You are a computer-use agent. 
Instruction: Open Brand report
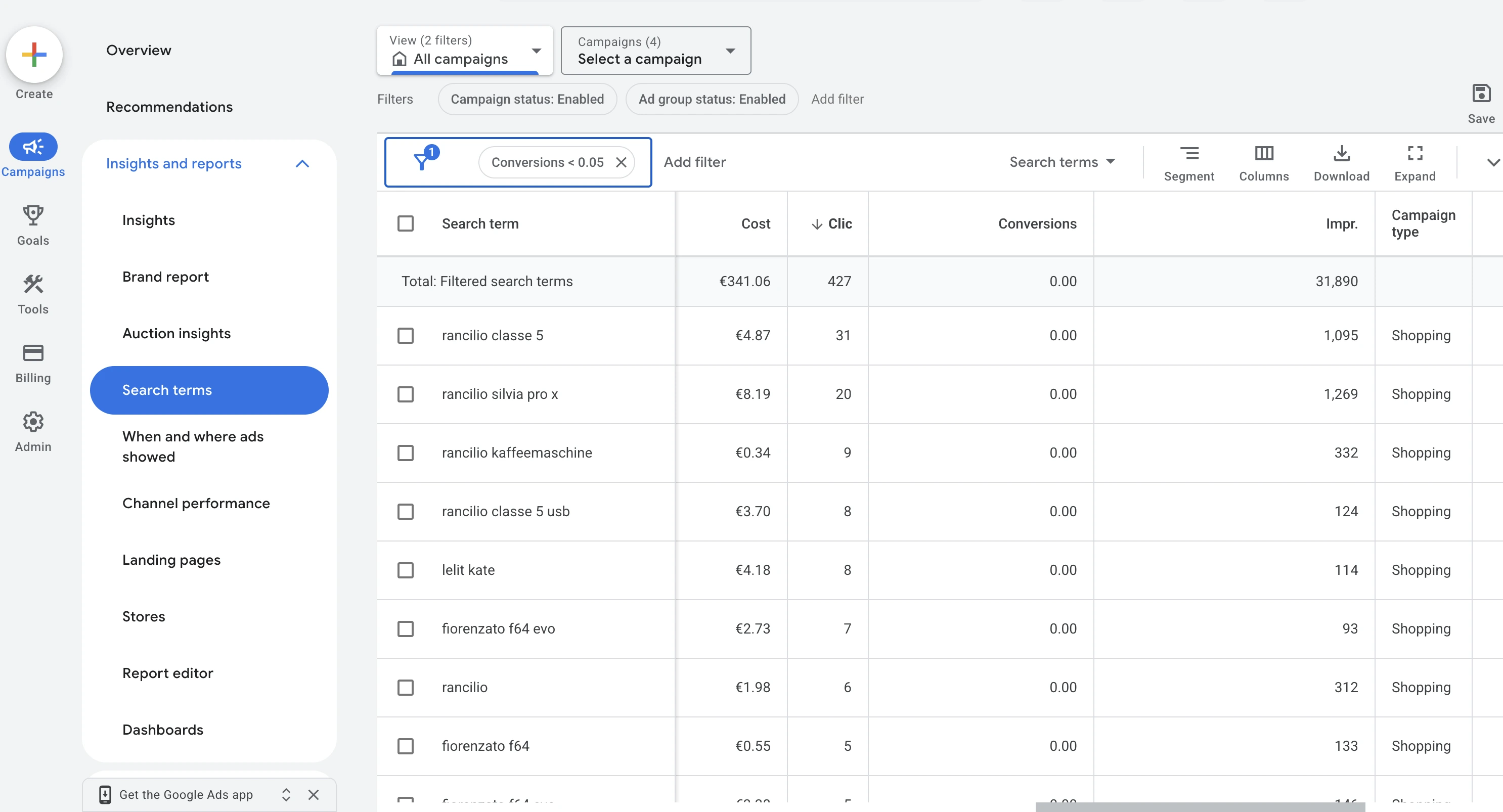click(166, 277)
